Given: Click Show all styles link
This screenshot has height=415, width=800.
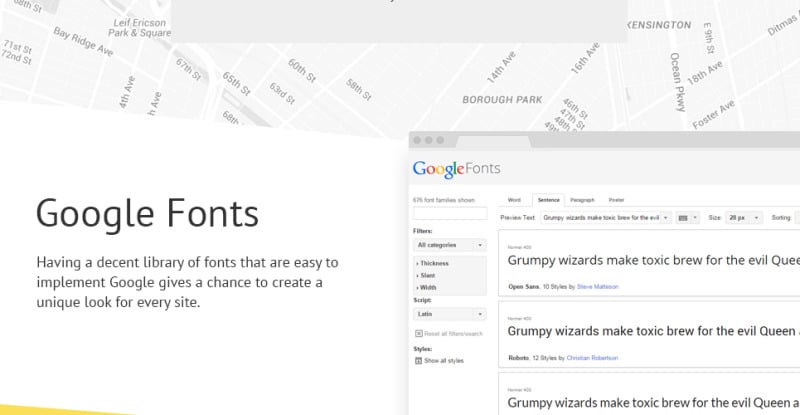Looking at the screenshot, I should tap(444, 361).
